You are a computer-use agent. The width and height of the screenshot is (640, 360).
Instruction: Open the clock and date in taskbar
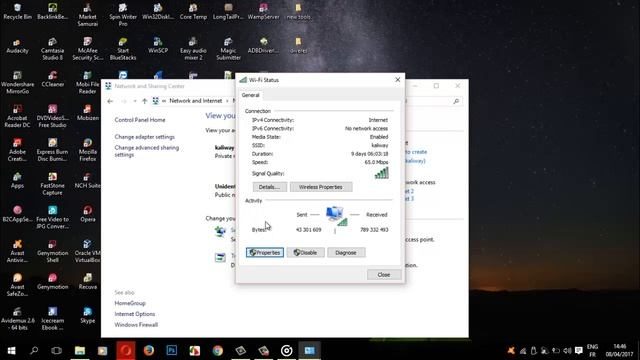[620, 350]
